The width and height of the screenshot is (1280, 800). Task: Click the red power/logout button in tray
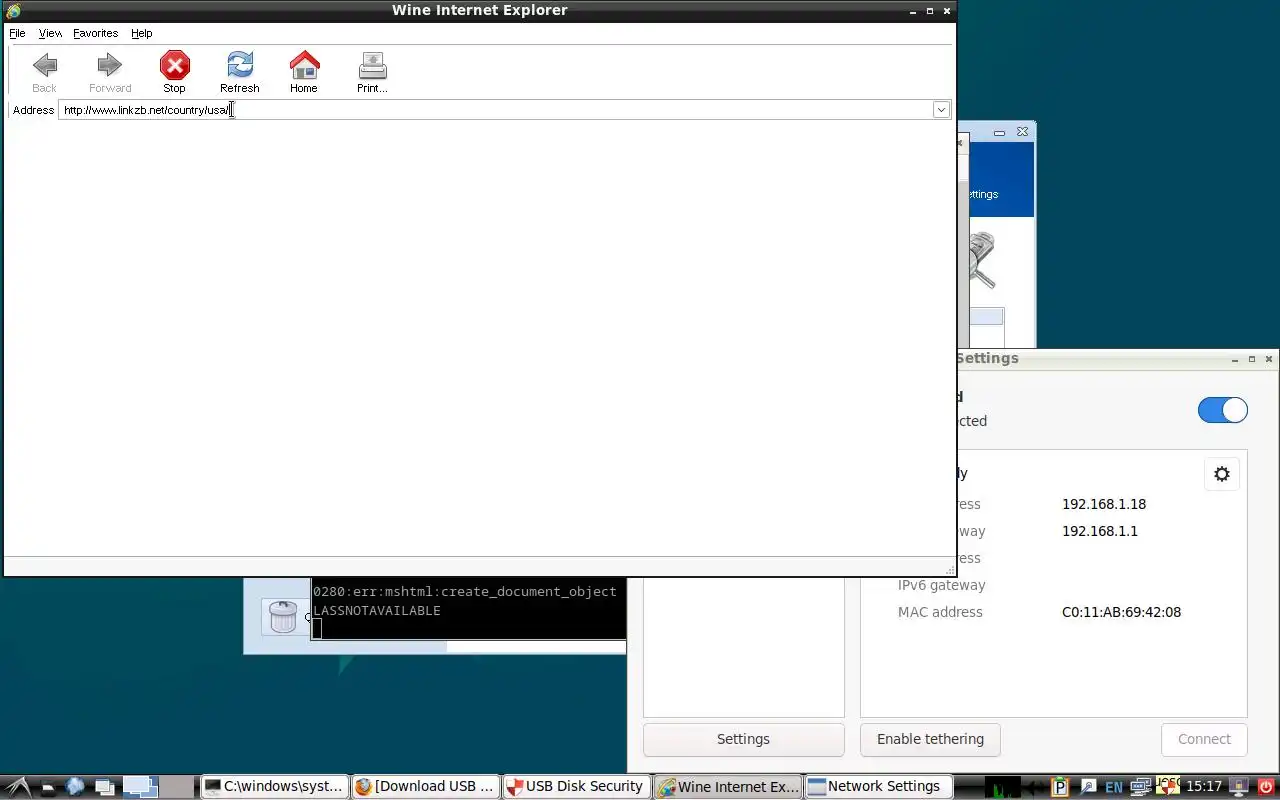click(1266, 787)
